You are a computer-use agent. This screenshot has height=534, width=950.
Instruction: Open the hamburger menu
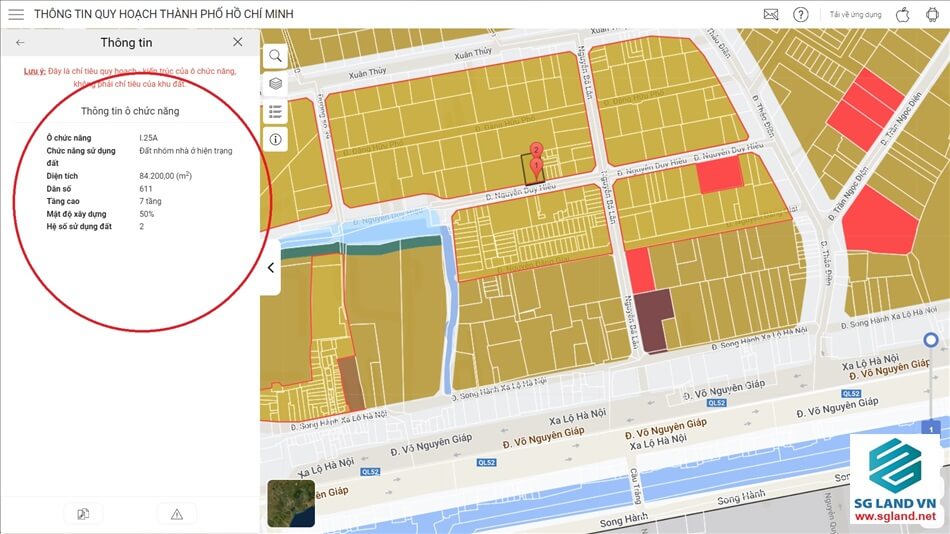click(16, 15)
